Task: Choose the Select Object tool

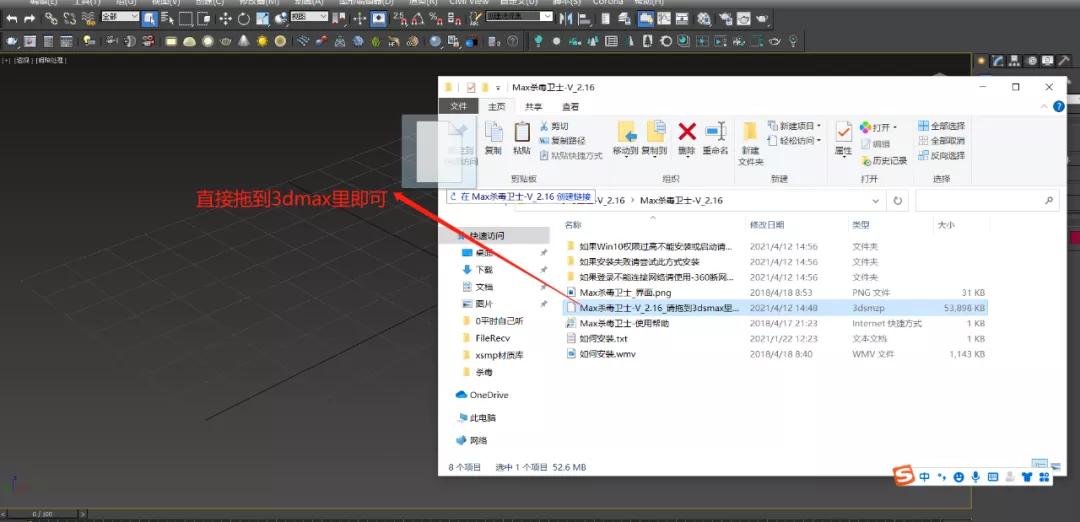Action: coord(149,19)
